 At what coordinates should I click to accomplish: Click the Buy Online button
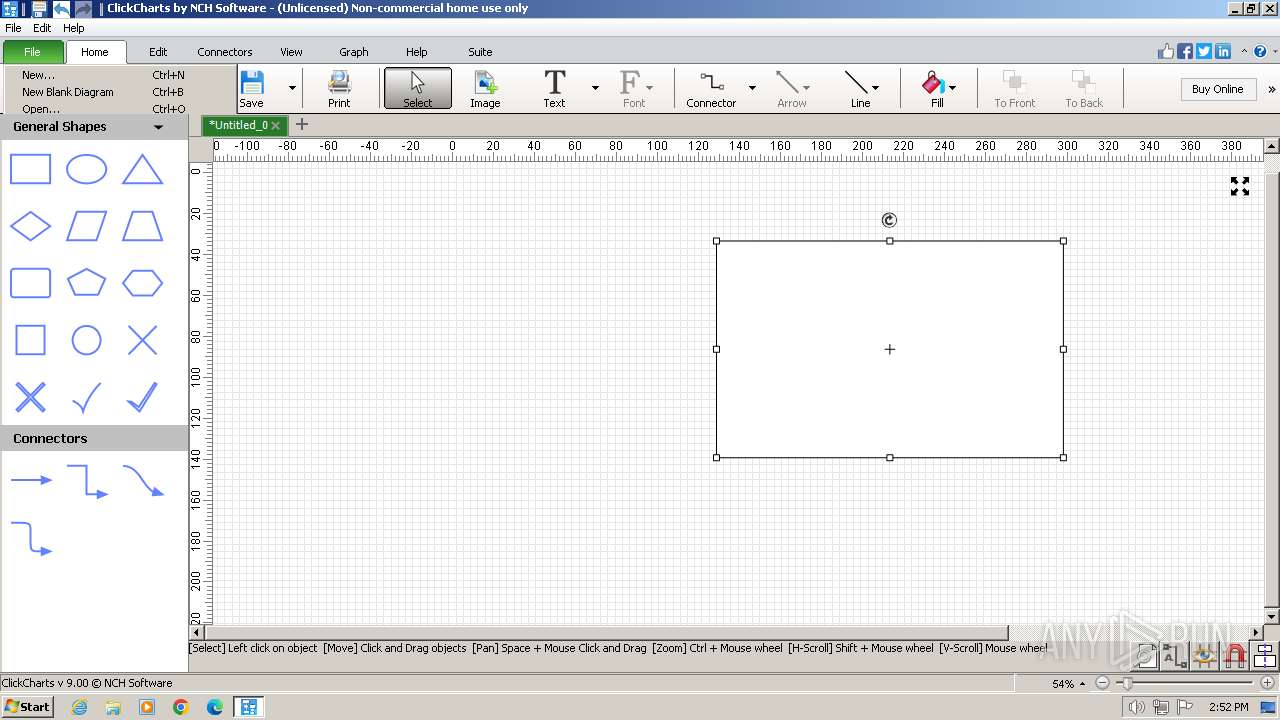click(x=1217, y=89)
